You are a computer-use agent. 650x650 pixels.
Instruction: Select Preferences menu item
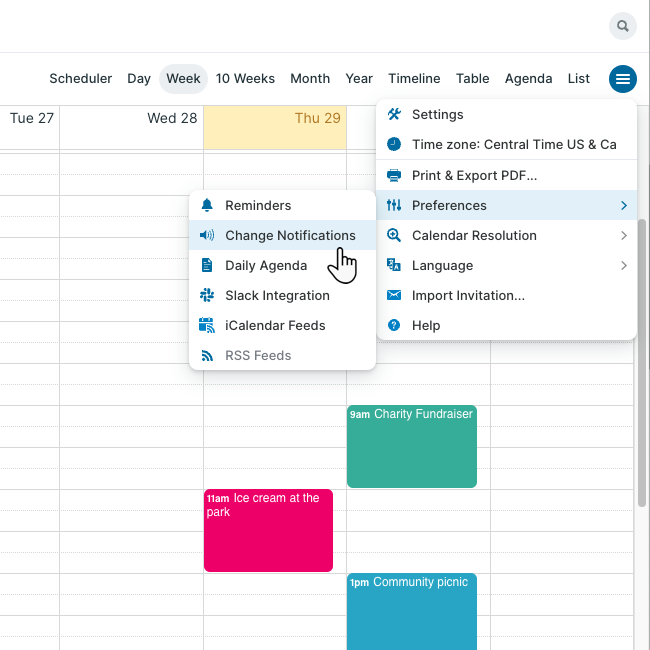(x=506, y=205)
